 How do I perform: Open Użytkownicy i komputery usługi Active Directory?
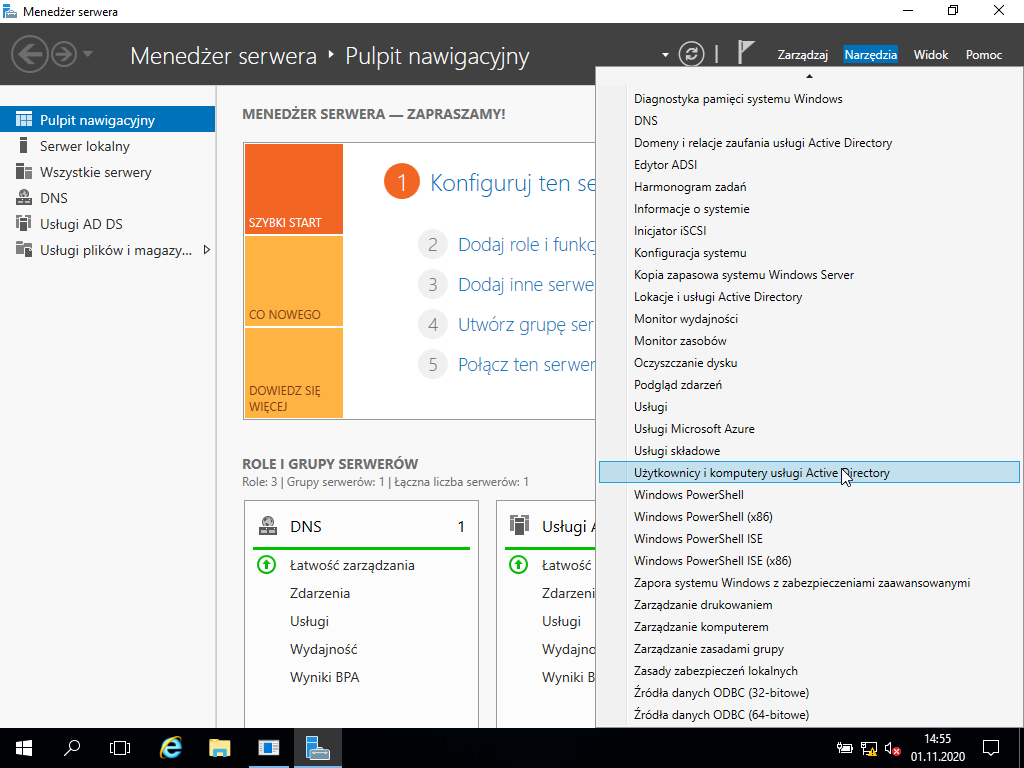tap(809, 472)
